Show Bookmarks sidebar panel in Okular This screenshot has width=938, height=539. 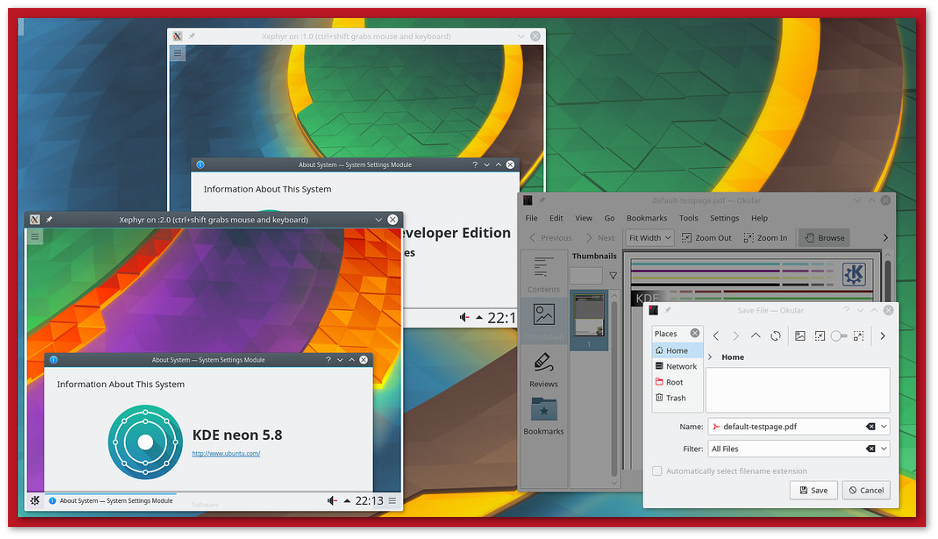[543, 416]
